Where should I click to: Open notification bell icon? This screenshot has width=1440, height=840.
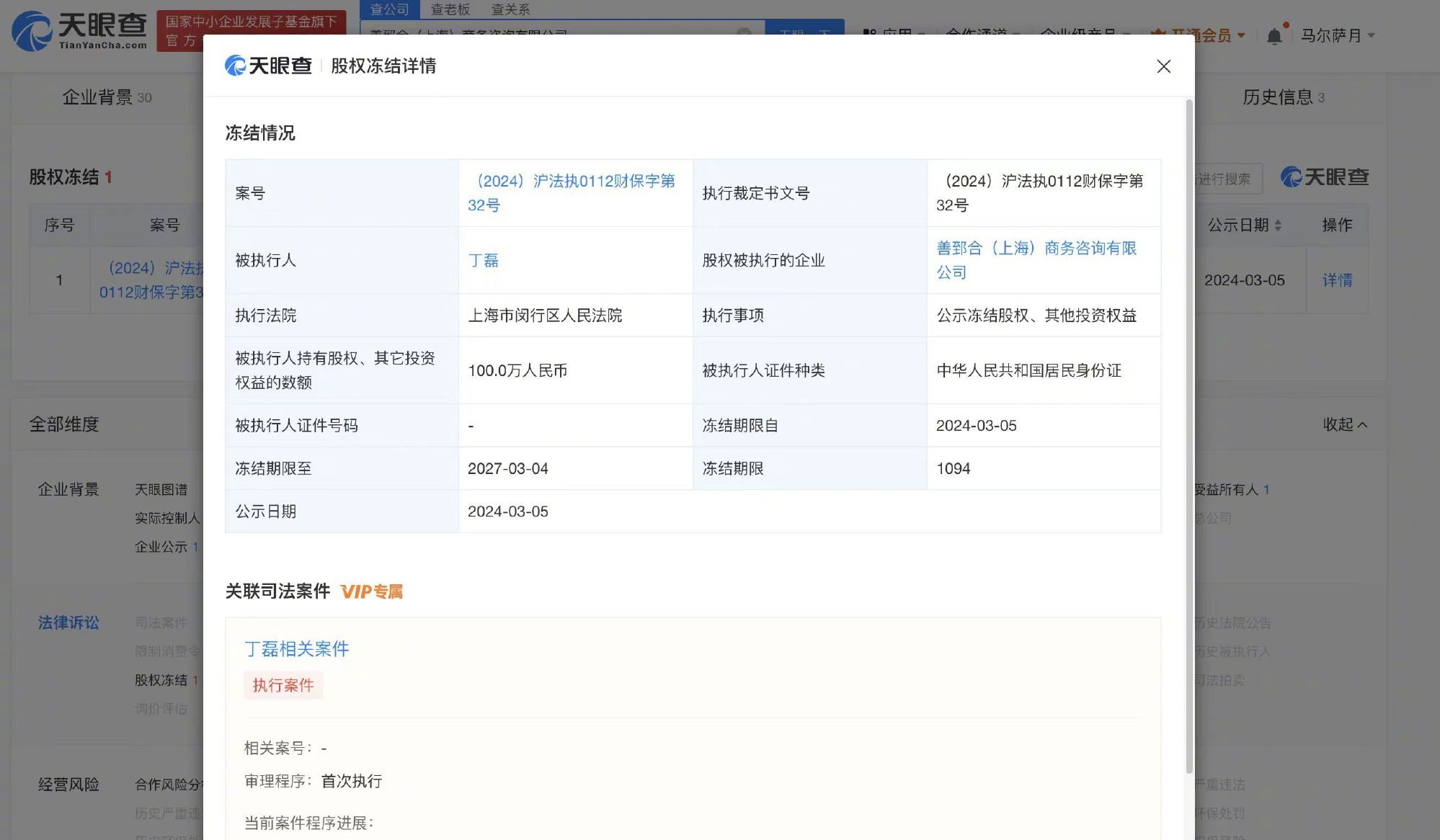pyautogui.click(x=1274, y=36)
